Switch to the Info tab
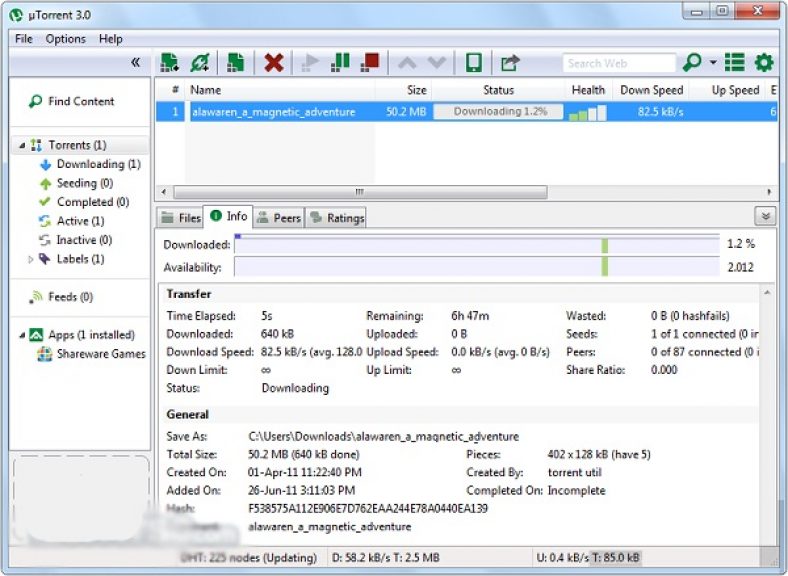 pyautogui.click(x=228, y=216)
